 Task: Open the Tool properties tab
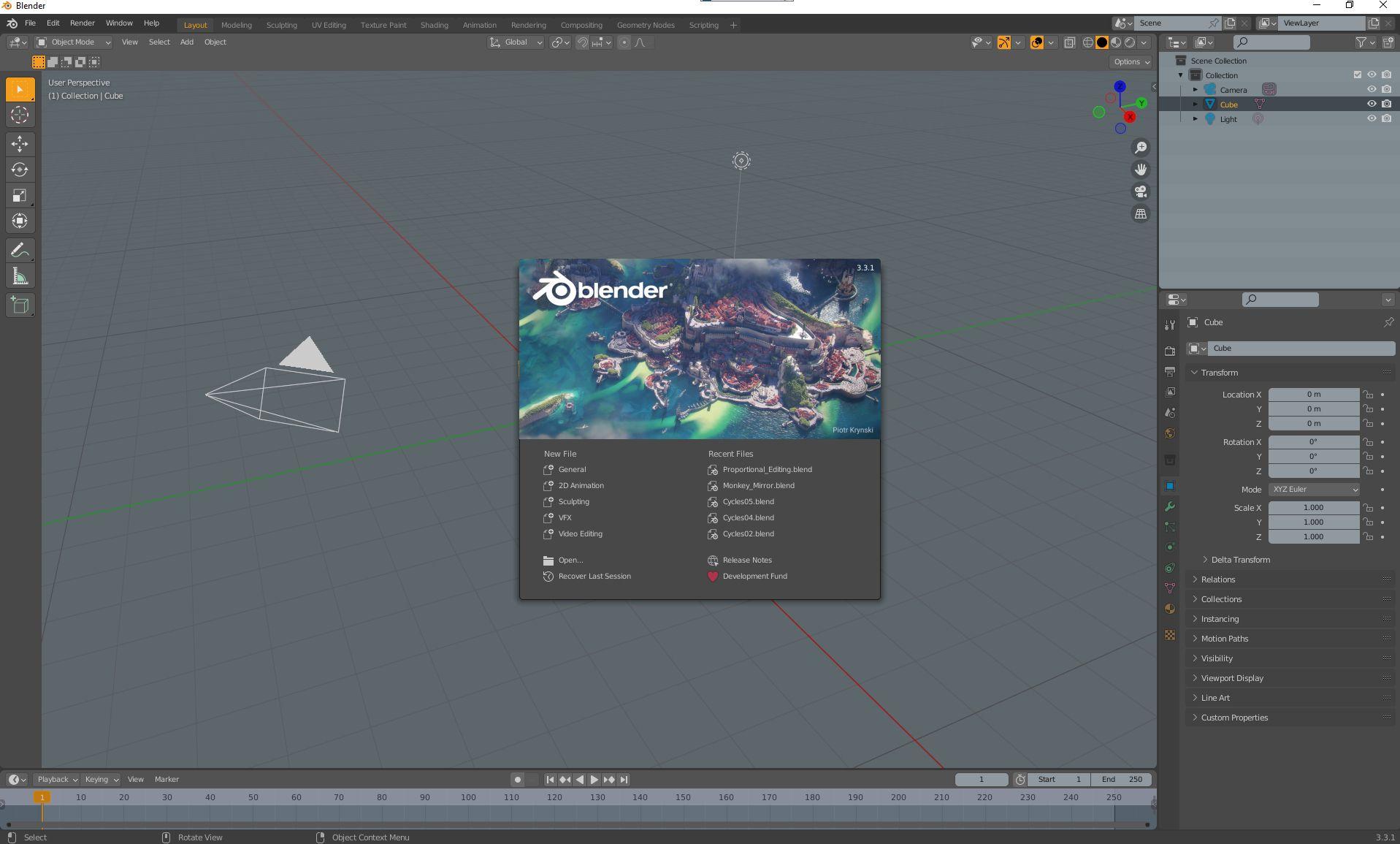(1170, 324)
